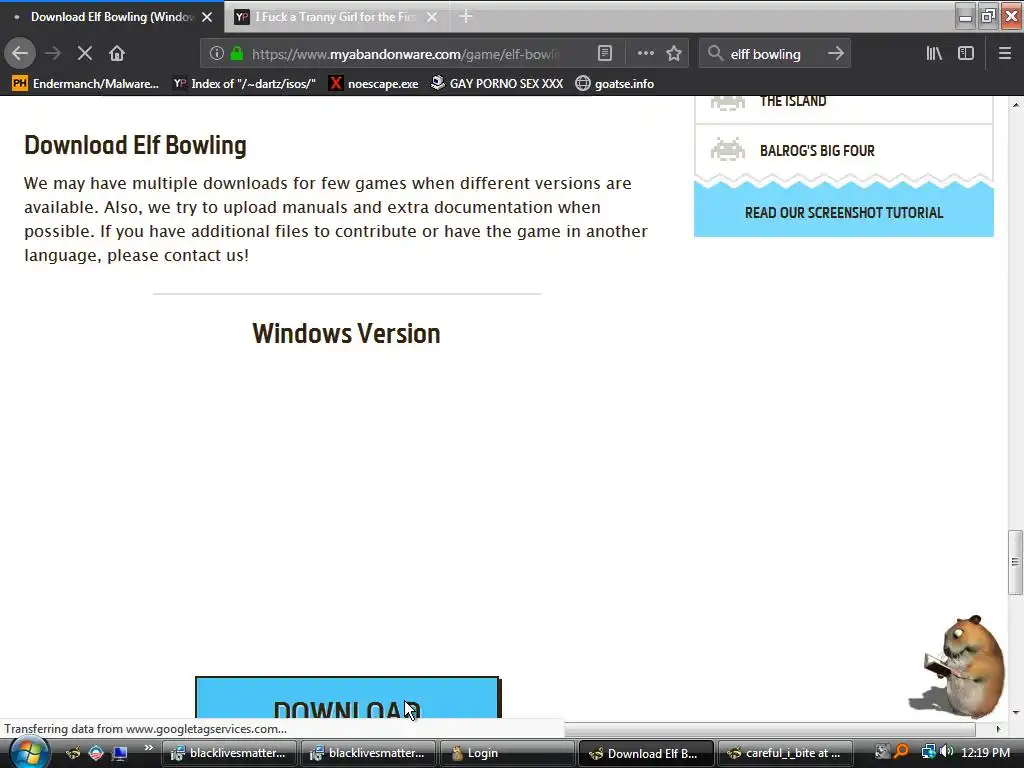Click the 'Download Elf Bowling' heading
The image size is (1024, 768).
click(135, 145)
